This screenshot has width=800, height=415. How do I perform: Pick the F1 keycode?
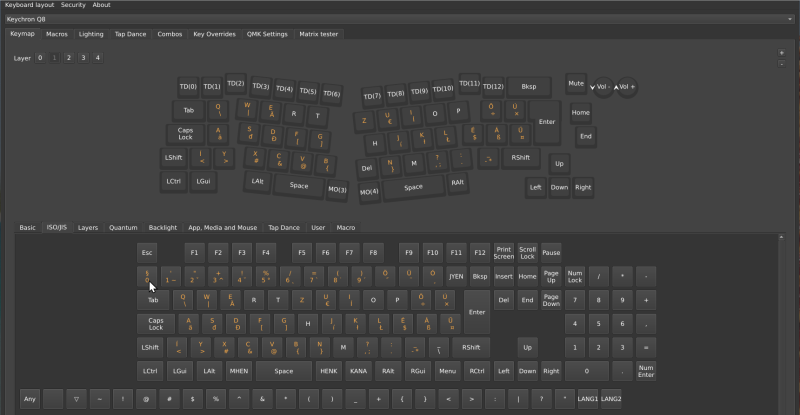(x=194, y=253)
